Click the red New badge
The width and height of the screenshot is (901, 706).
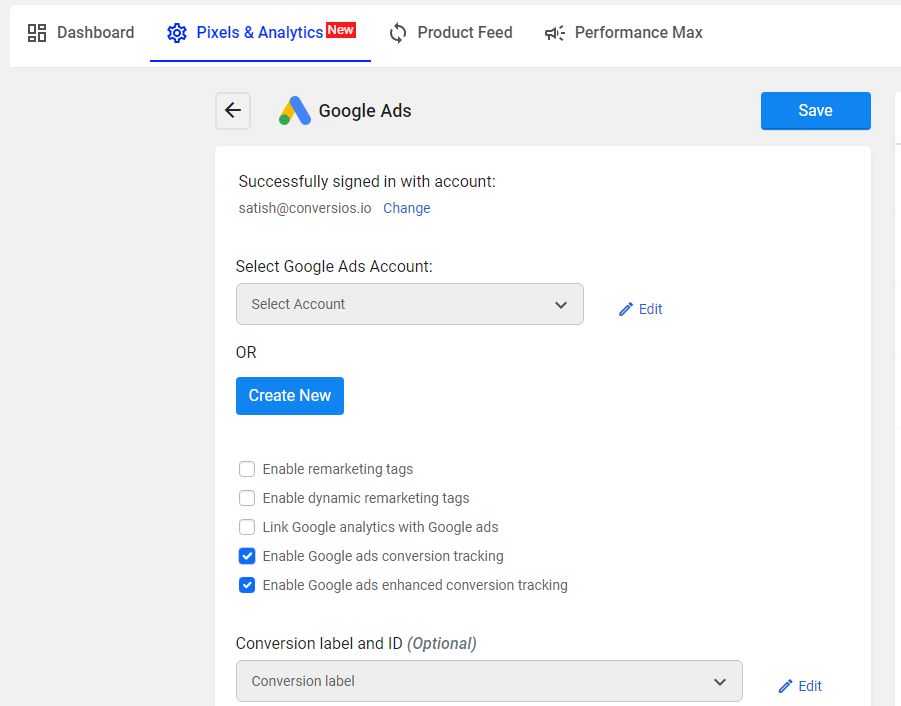point(341,30)
